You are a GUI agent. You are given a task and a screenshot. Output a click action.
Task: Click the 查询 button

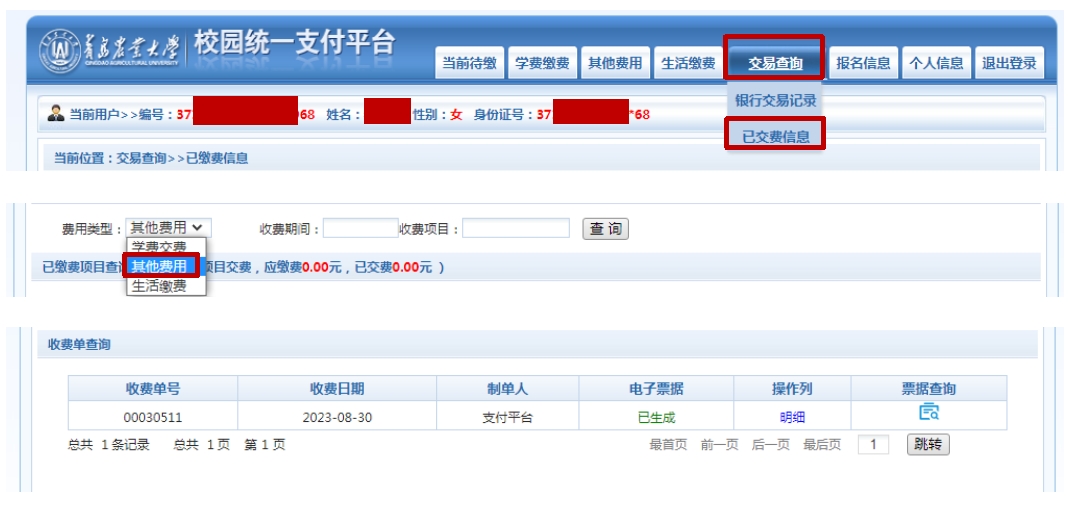tap(605, 229)
